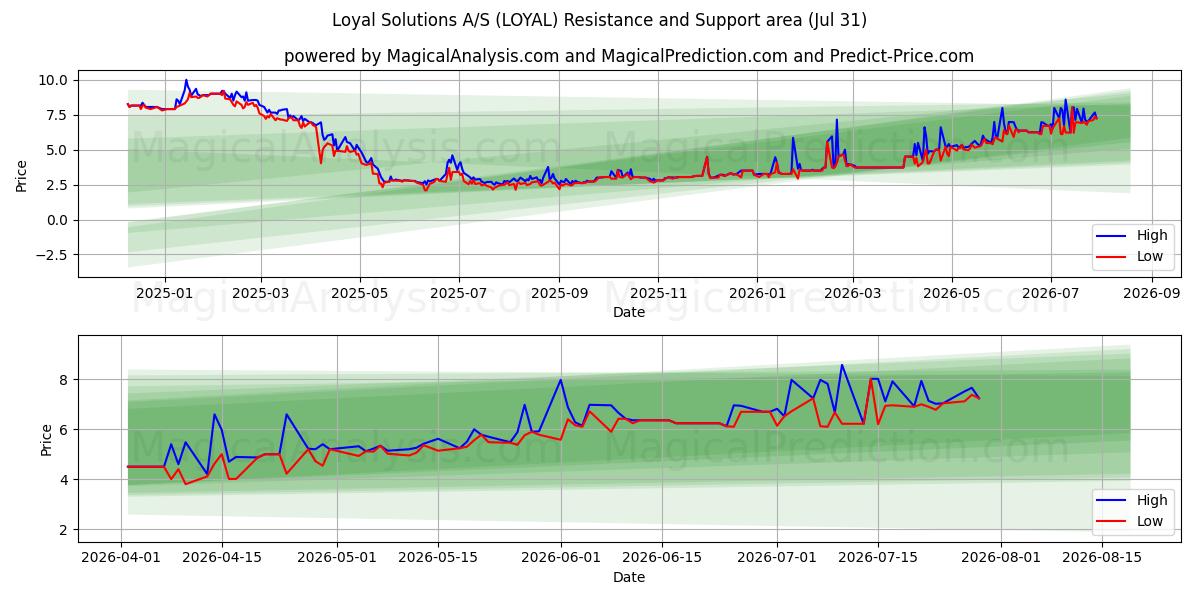
Task: Click the '2025-01' date tick on the top chart
Action: [164, 294]
